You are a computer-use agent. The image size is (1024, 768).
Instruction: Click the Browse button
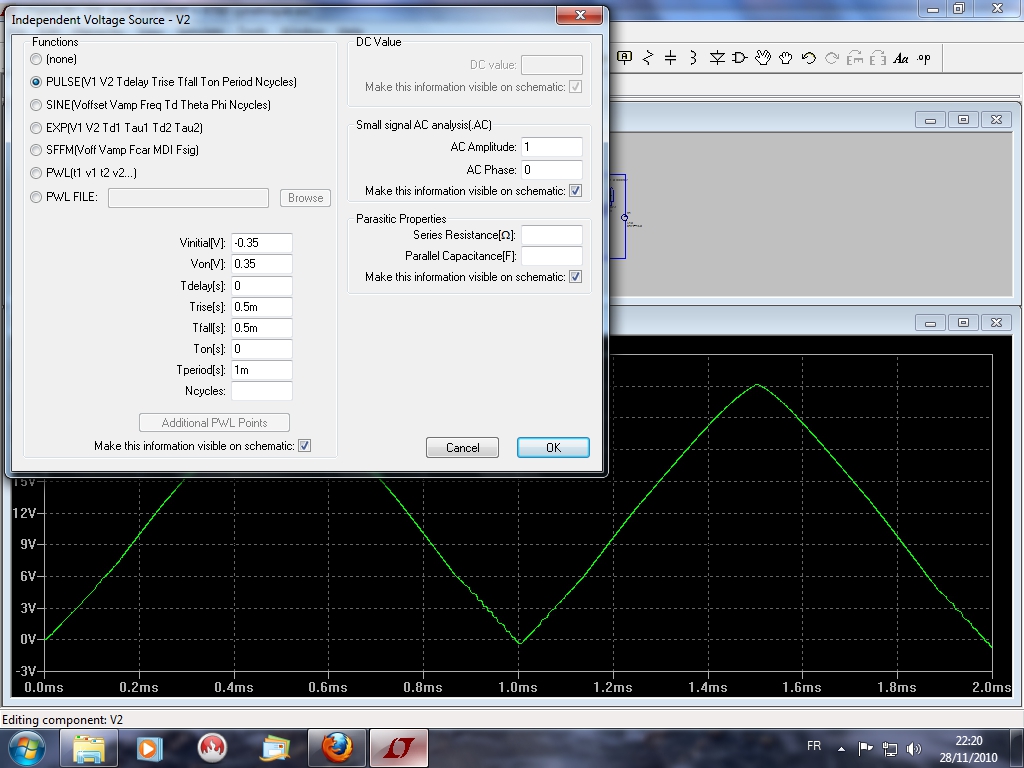306,198
